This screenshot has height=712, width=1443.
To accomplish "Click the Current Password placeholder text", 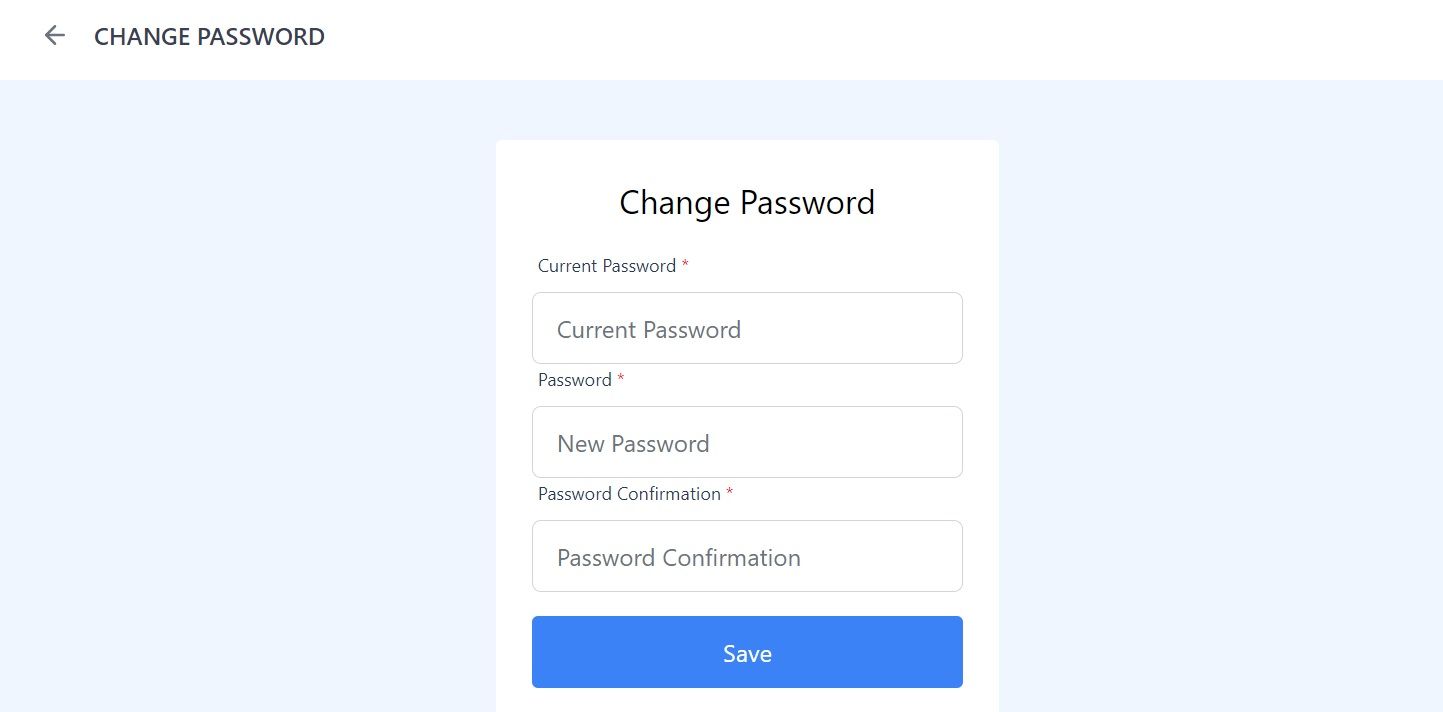I will click(649, 330).
